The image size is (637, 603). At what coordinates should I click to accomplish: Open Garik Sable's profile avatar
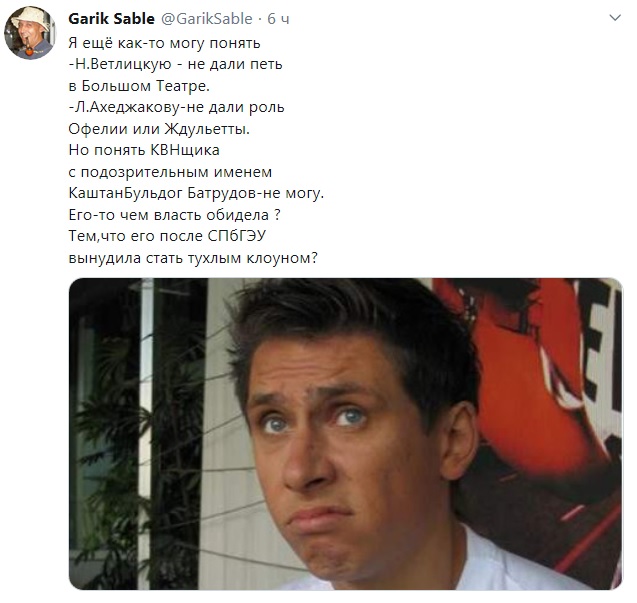click(30, 33)
